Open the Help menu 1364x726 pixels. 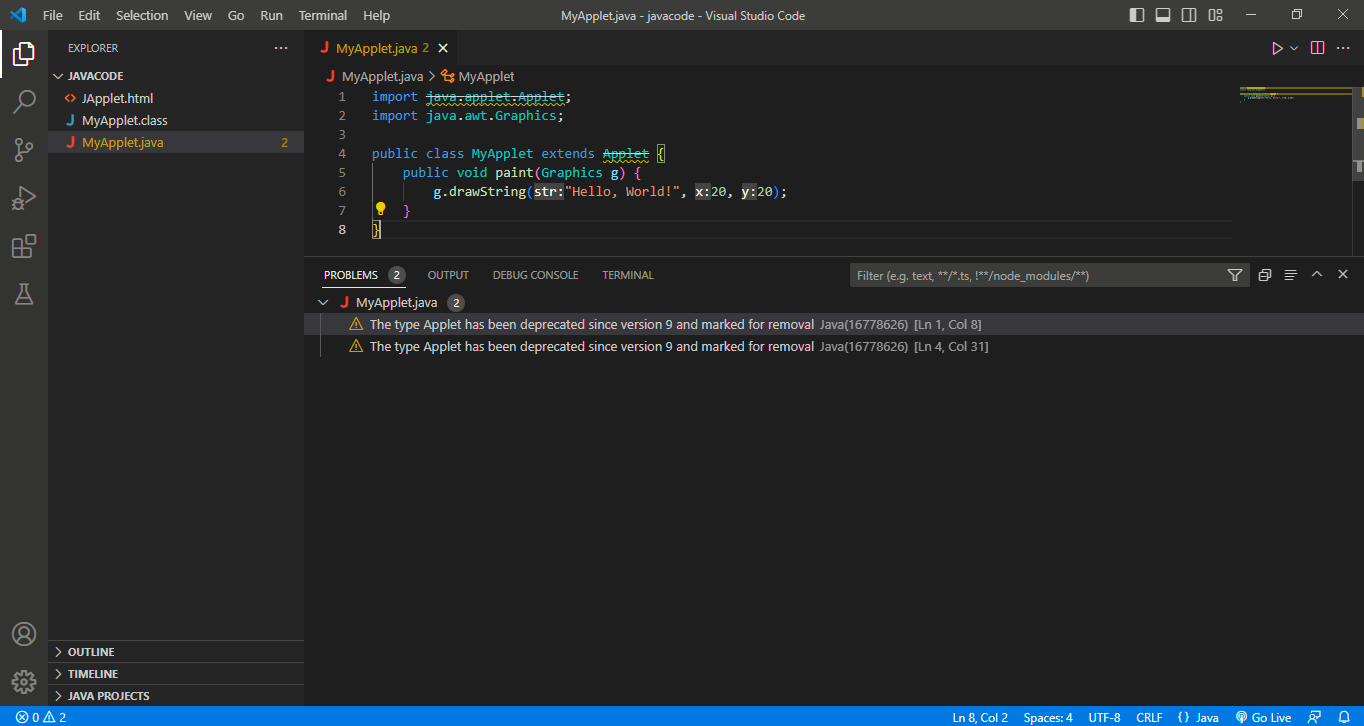[377, 15]
